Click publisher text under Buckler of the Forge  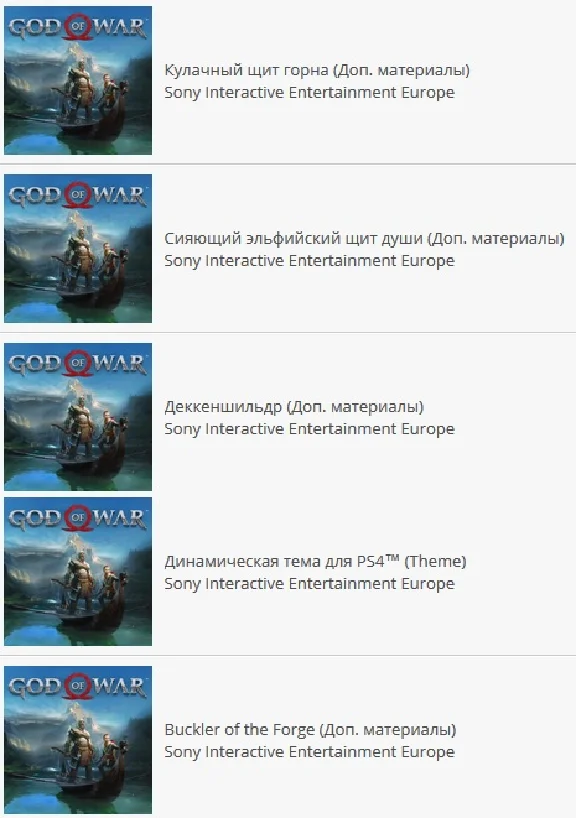click(x=309, y=752)
